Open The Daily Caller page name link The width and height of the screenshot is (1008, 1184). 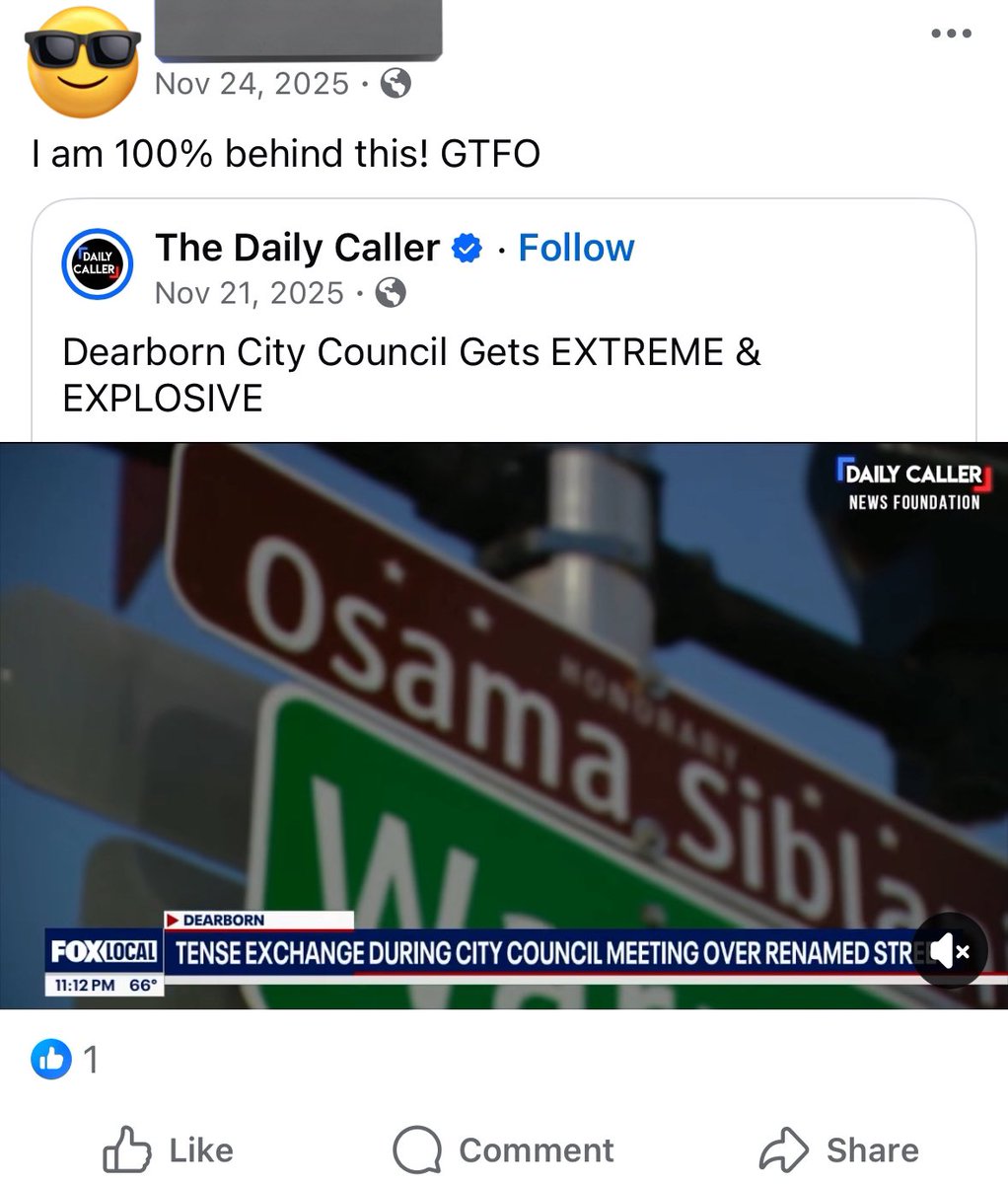coord(297,249)
